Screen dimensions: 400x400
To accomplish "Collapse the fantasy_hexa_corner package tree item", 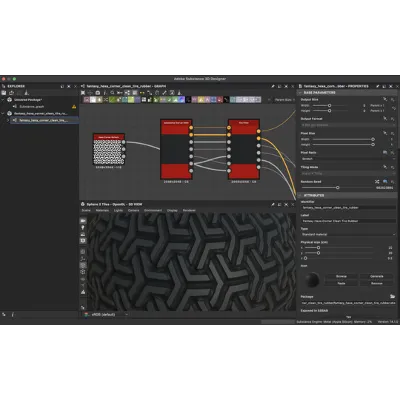I will (3, 113).
